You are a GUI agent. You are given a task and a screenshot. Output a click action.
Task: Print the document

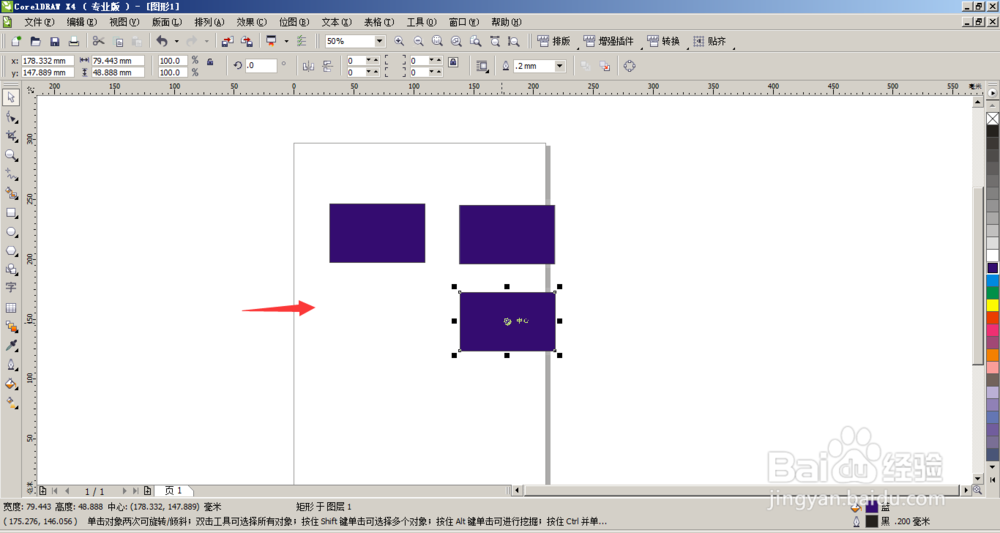click(x=73, y=41)
